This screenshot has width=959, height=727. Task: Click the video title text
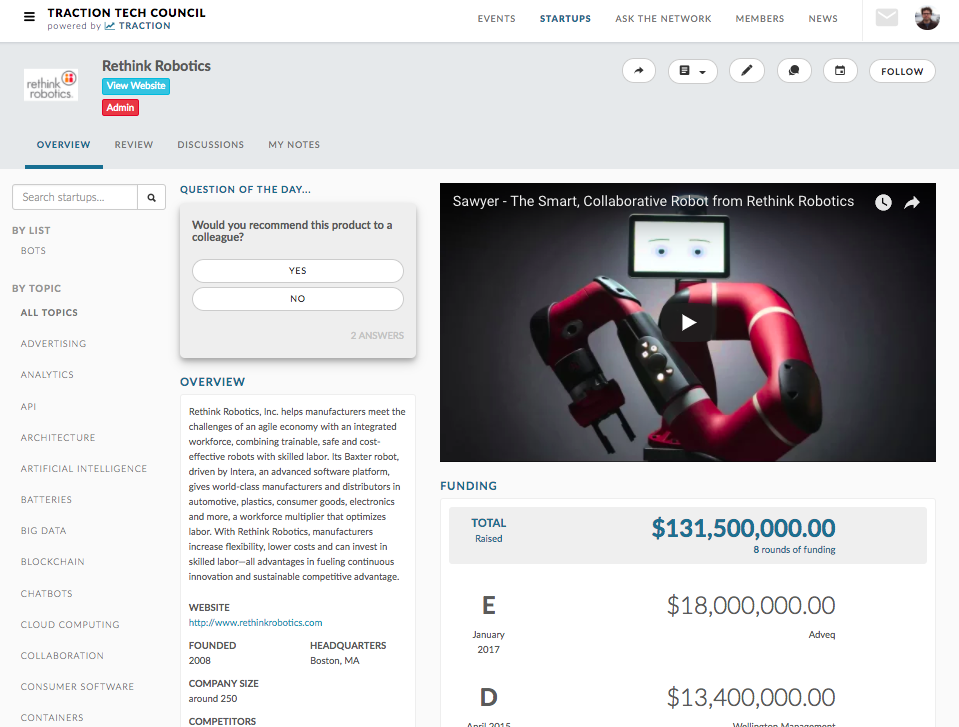(653, 201)
